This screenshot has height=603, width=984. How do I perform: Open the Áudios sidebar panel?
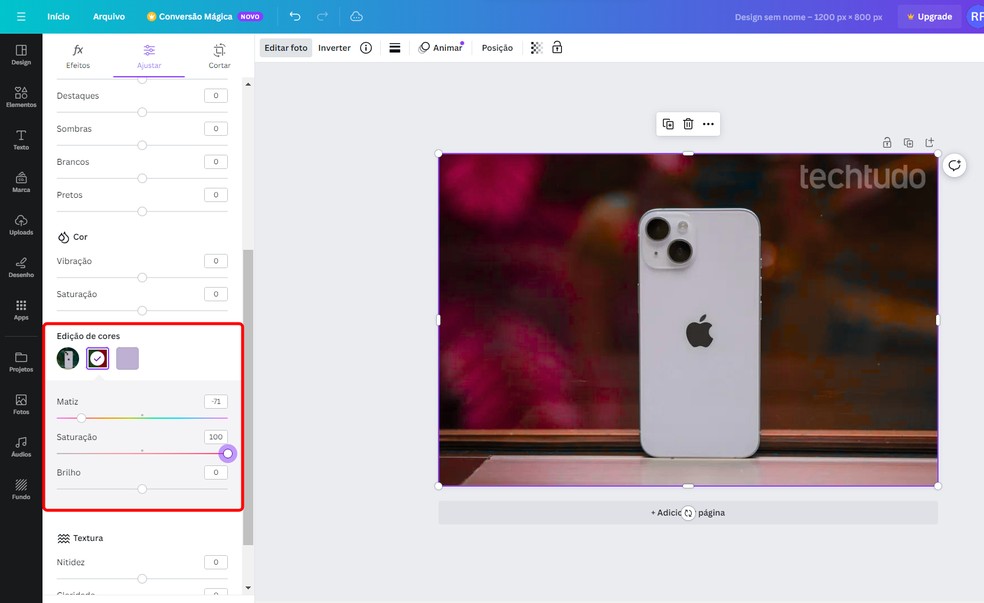tap(21, 447)
